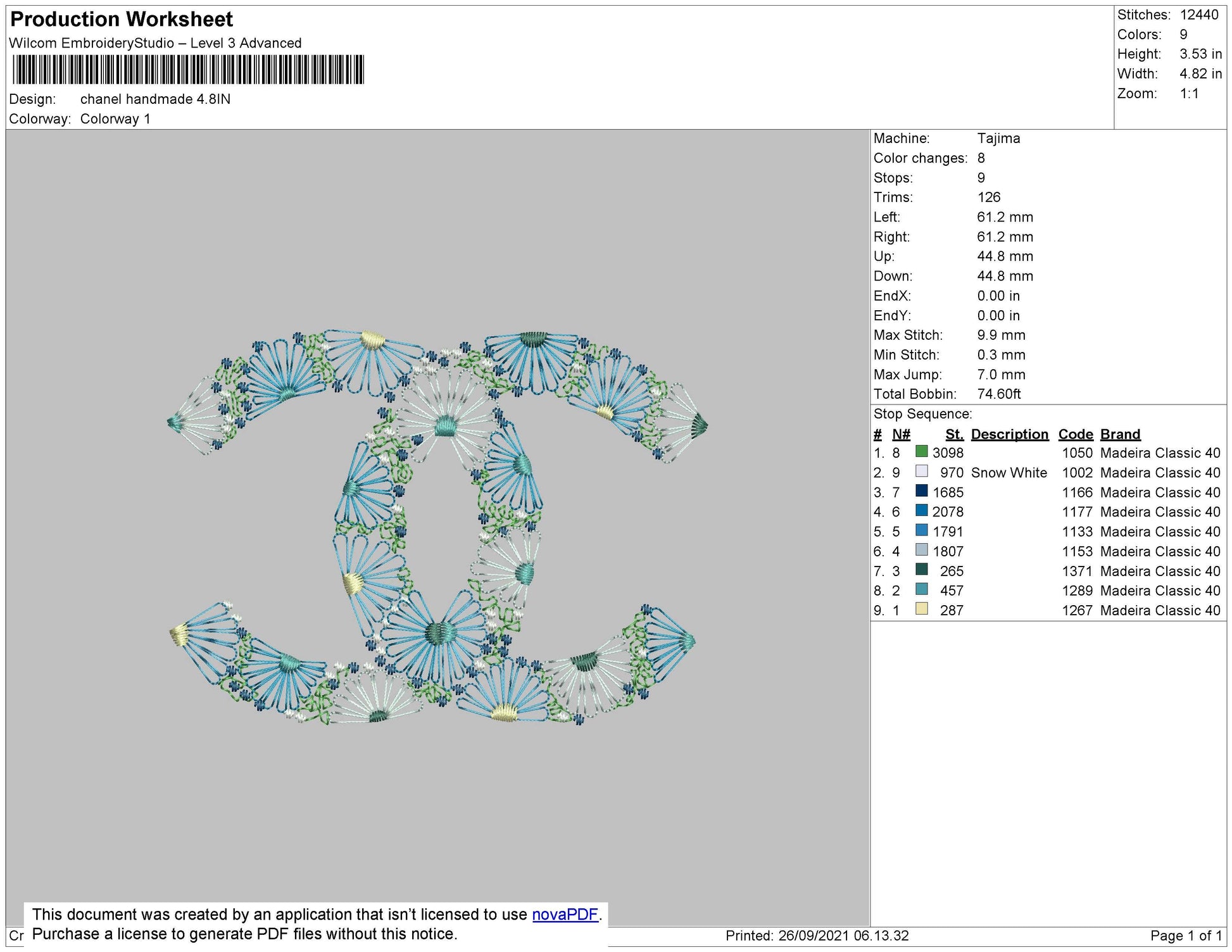Click the Up value 44.8 mm
Viewport: 1232px width, 952px height.
[1005, 256]
